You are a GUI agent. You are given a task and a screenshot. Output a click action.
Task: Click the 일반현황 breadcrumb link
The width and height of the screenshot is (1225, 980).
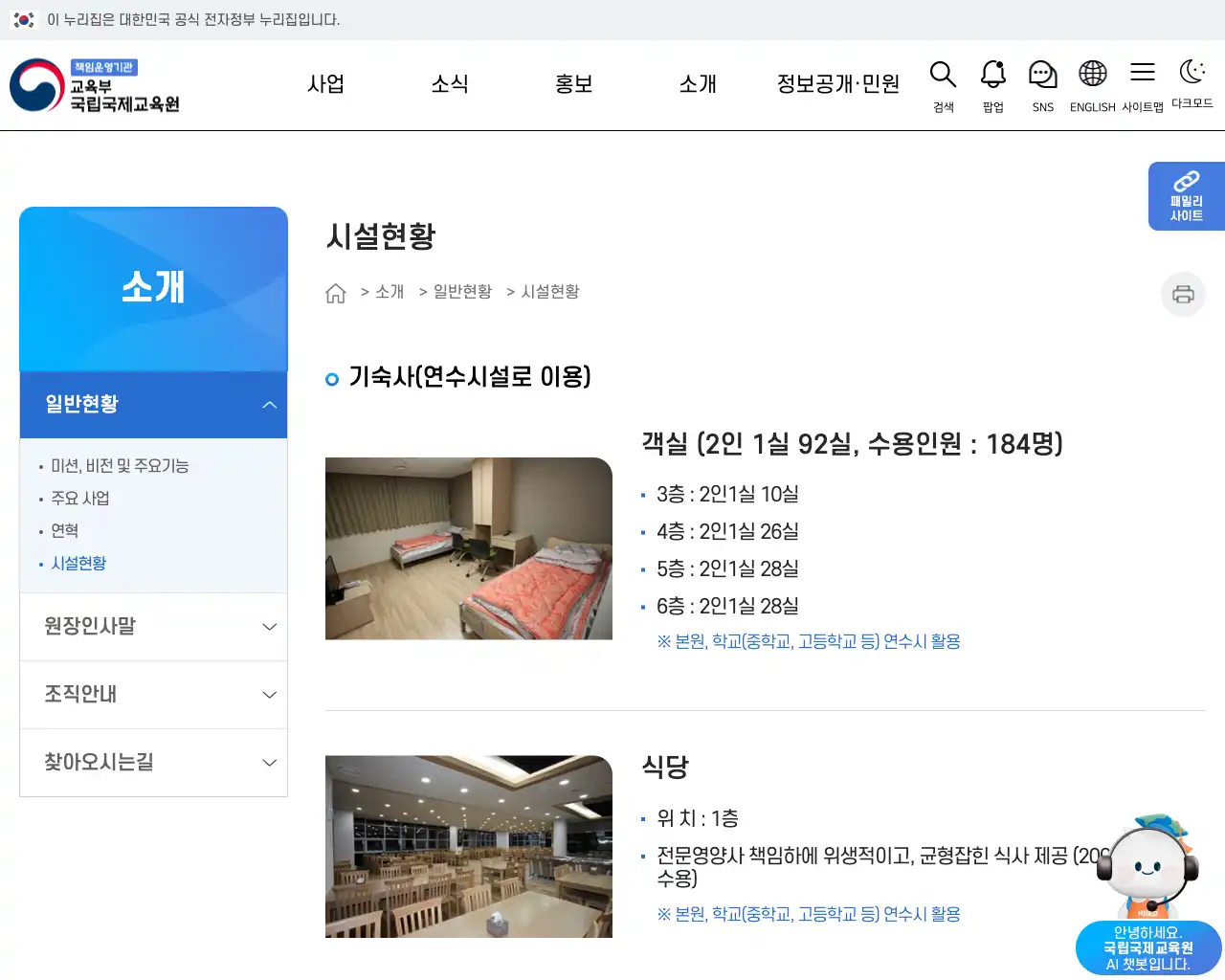462,292
